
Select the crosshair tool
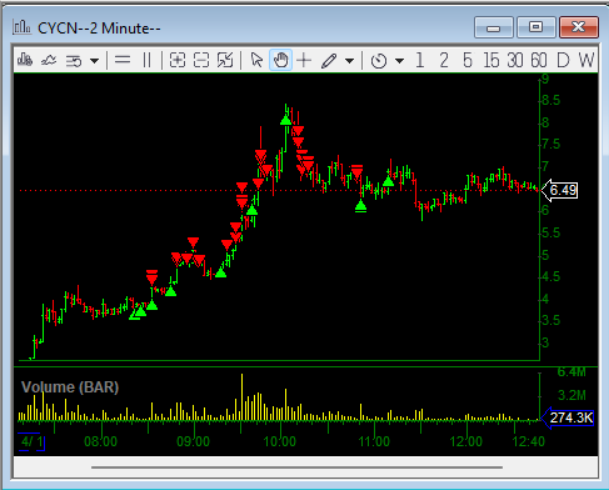click(x=304, y=60)
